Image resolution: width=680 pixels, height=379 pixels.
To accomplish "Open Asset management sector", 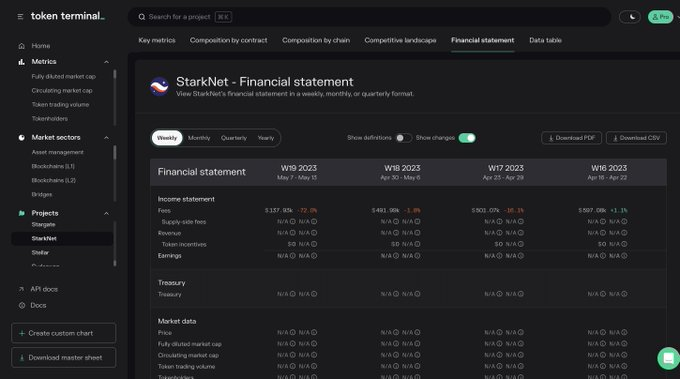I will pyautogui.click(x=57, y=152).
